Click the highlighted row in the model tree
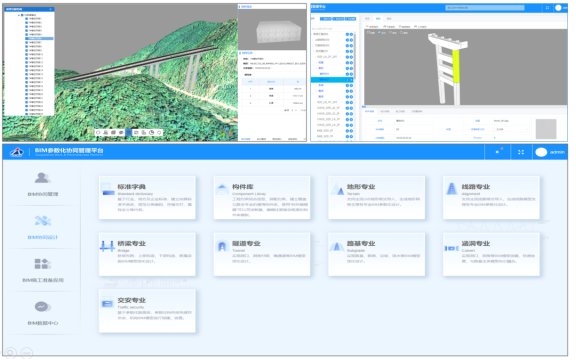Screen dimensions: 576x360 pyautogui.click(x=39, y=38)
